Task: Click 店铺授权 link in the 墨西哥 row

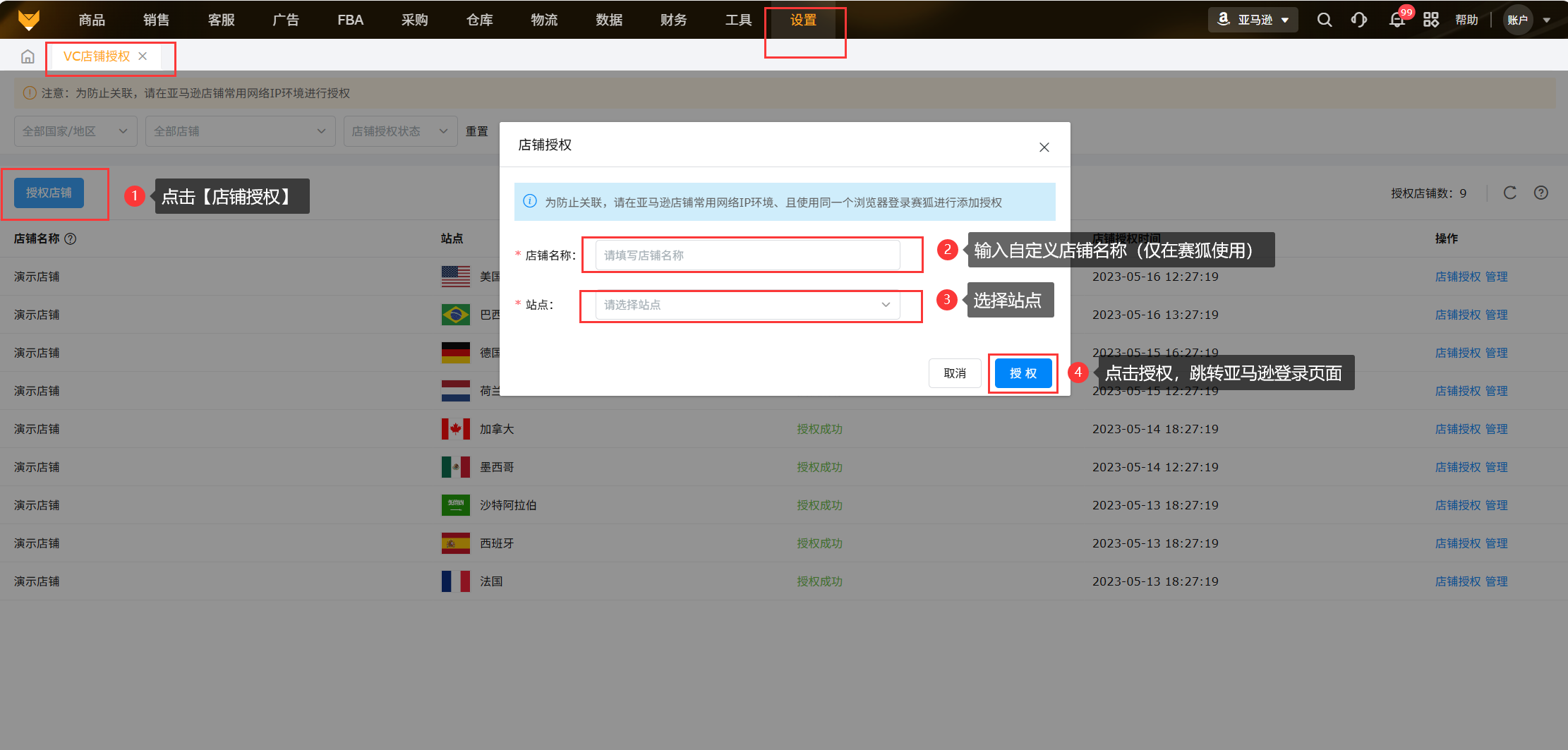Action: pyautogui.click(x=1458, y=467)
